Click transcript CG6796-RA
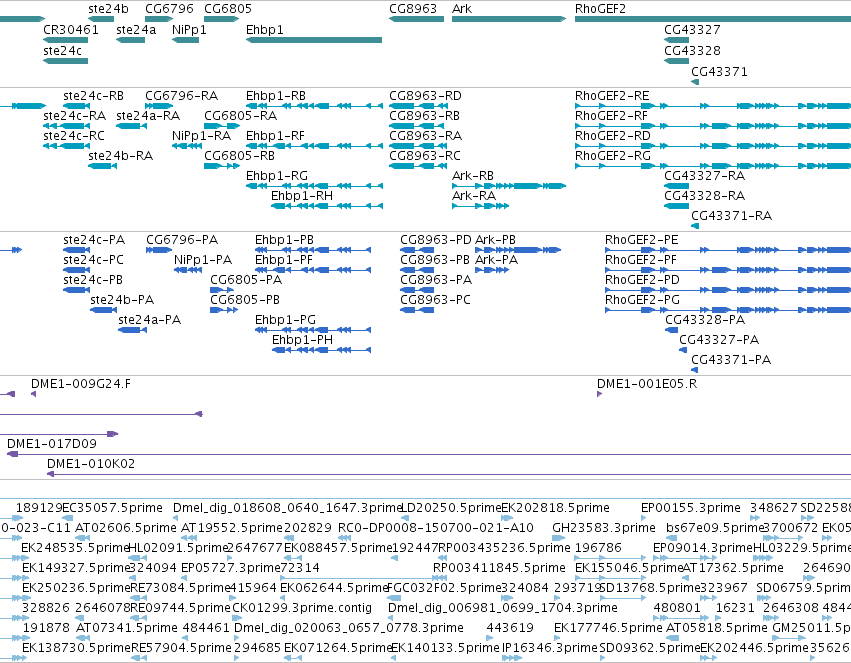Image resolution: width=851 pixels, height=663 pixels. click(182, 95)
